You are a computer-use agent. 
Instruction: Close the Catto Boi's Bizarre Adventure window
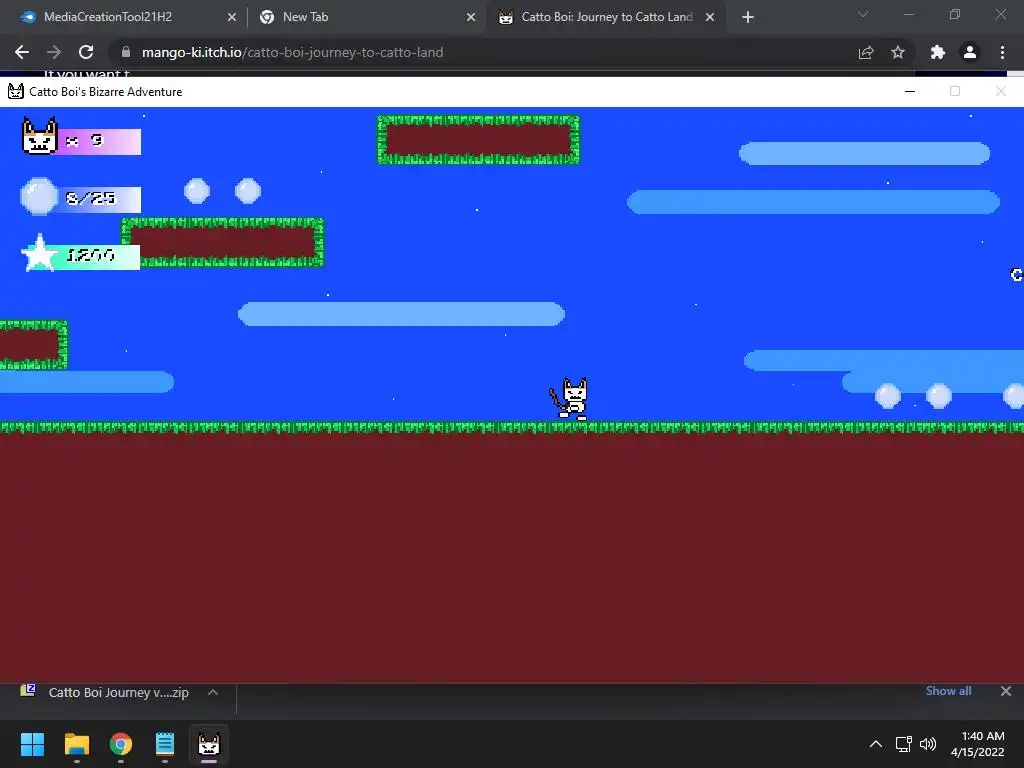(1000, 91)
